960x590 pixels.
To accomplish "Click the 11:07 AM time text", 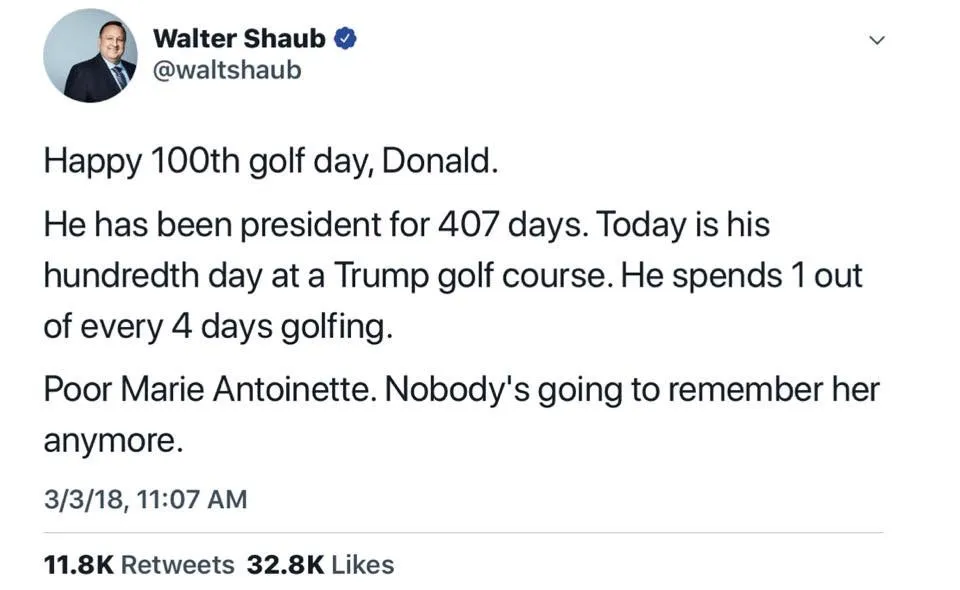I will (x=198, y=499).
